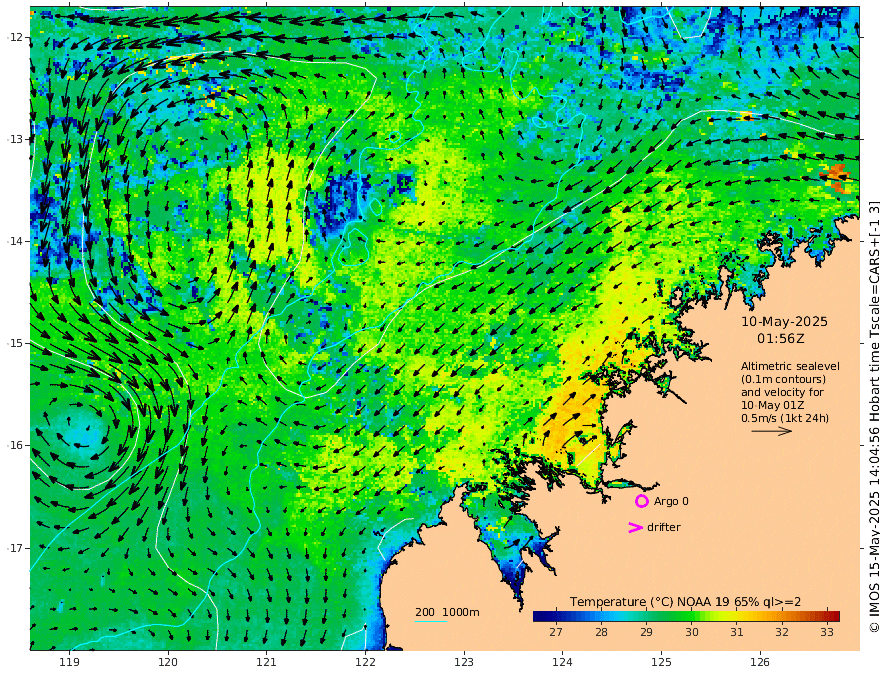
Task: Click the longitude 125 axis label
Action: point(661,663)
